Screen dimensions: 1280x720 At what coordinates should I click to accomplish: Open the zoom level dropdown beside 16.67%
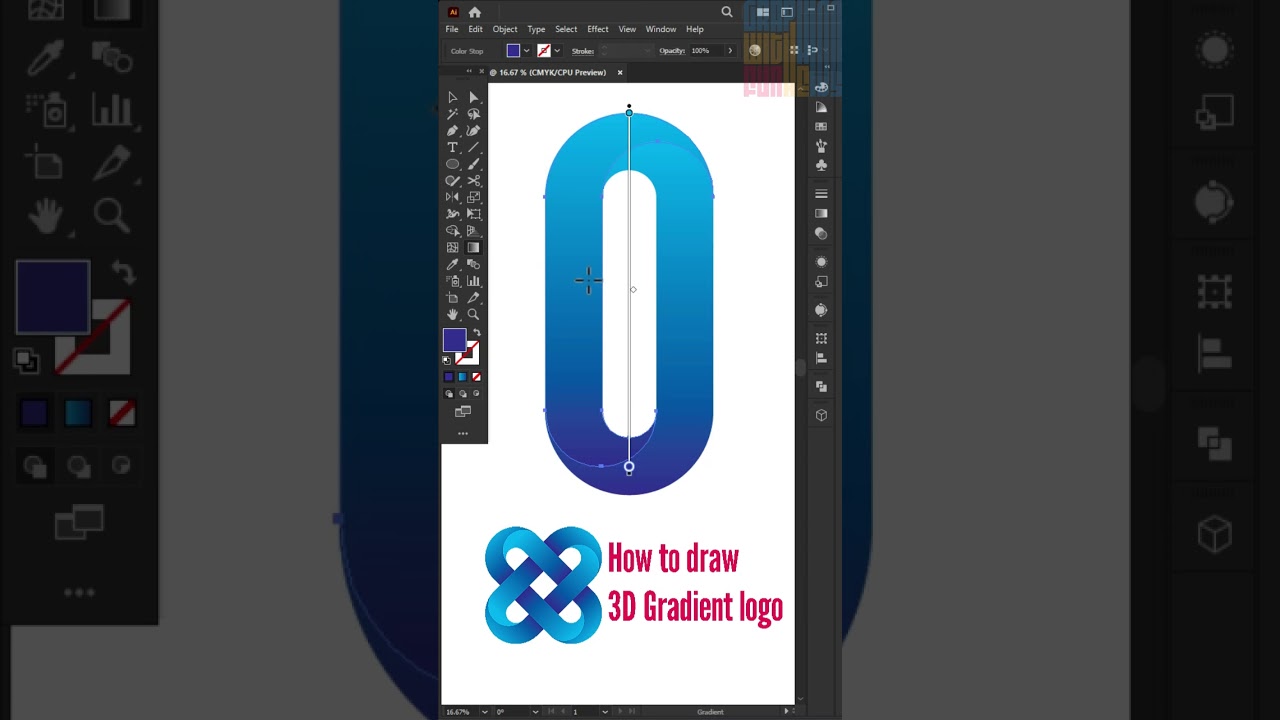(485, 712)
